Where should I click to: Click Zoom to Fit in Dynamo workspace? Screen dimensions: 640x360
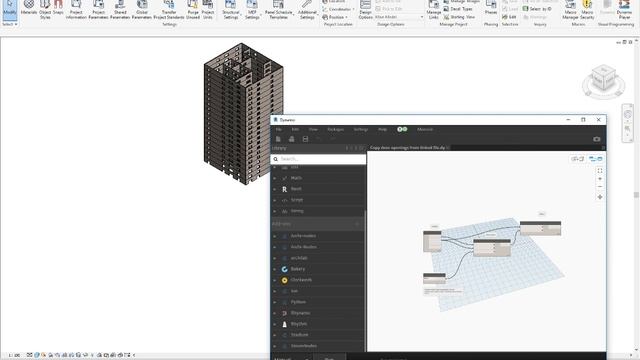[600, 171]
